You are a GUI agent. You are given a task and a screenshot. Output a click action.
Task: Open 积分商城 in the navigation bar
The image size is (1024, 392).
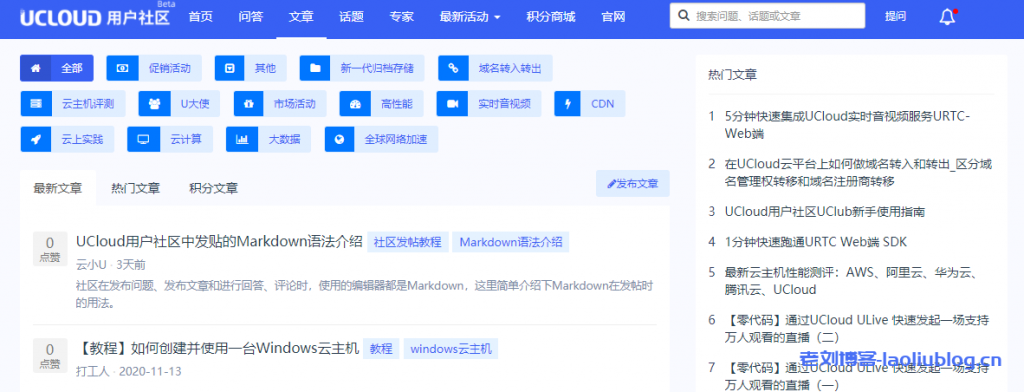(x=551, y=17)
